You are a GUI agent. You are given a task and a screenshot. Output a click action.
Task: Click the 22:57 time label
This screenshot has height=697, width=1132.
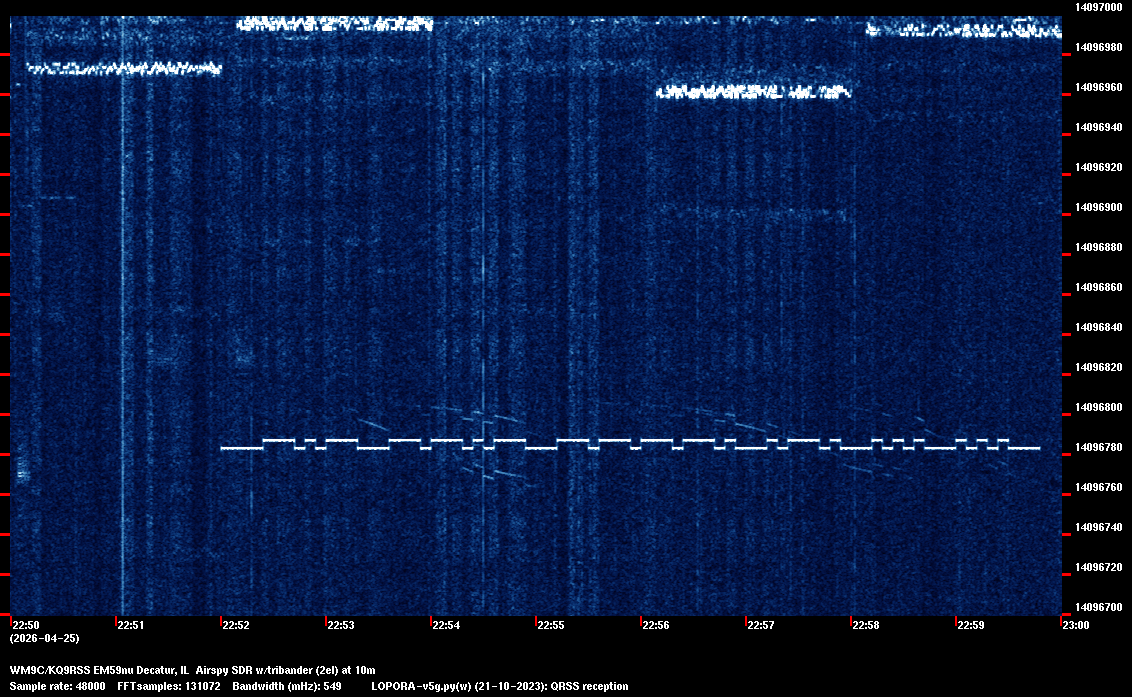(x=761, y=626)
